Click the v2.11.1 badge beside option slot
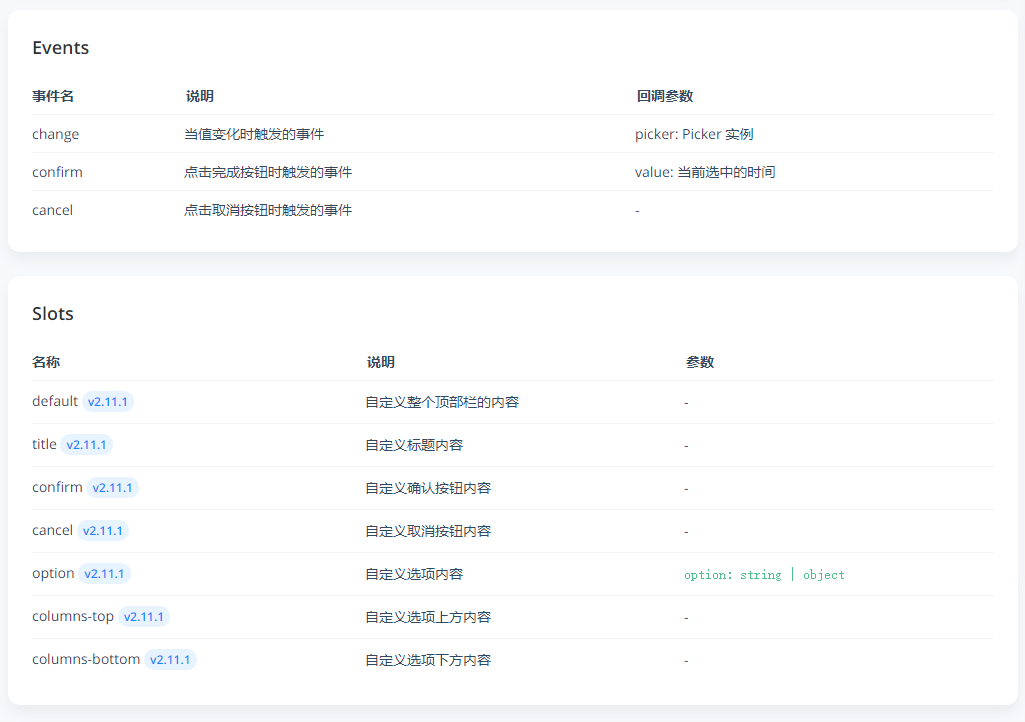Viewport: 1025px width, 722px height. (104, 573)
